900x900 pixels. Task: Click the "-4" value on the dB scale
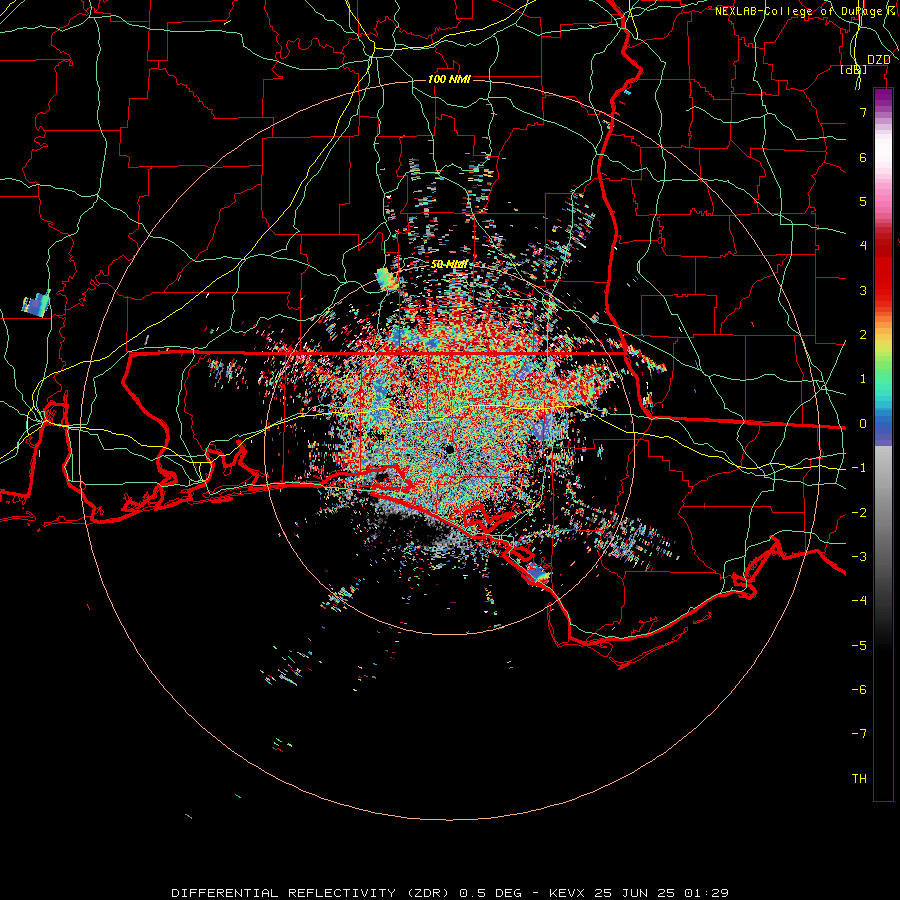click(x=859, y=601)
